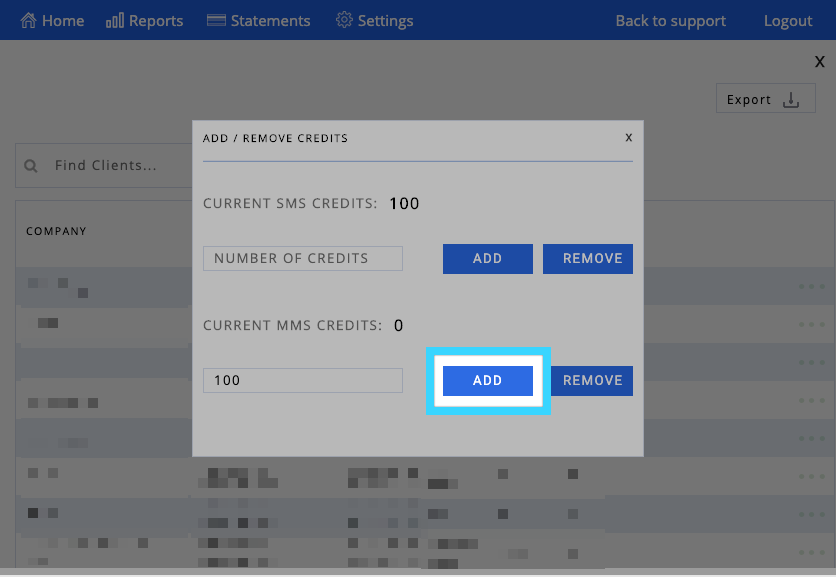The width and height of the screenshot is (836, 577).
Task: Click the ADD / REMOVE CREDITS dialog title
Action: tap(275, 138)
